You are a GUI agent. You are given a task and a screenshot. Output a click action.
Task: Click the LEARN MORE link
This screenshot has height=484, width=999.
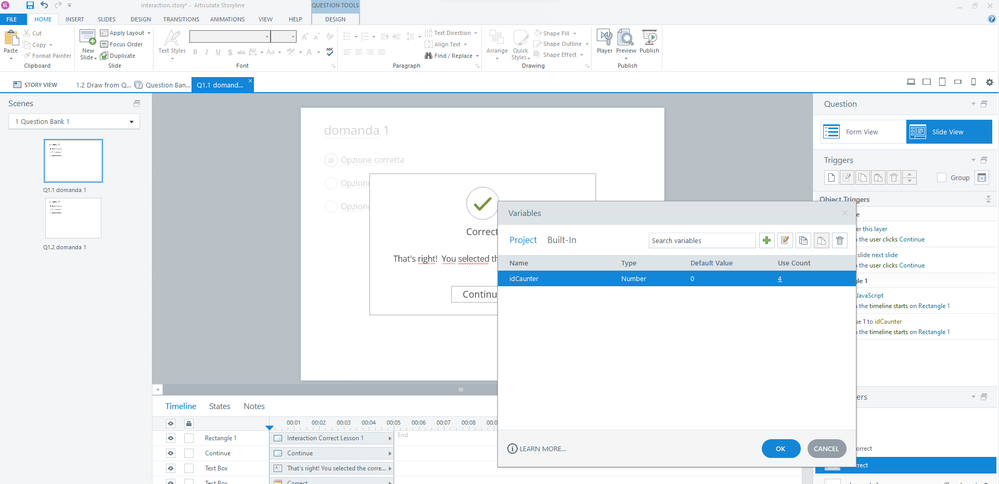[x=537, y=449]
